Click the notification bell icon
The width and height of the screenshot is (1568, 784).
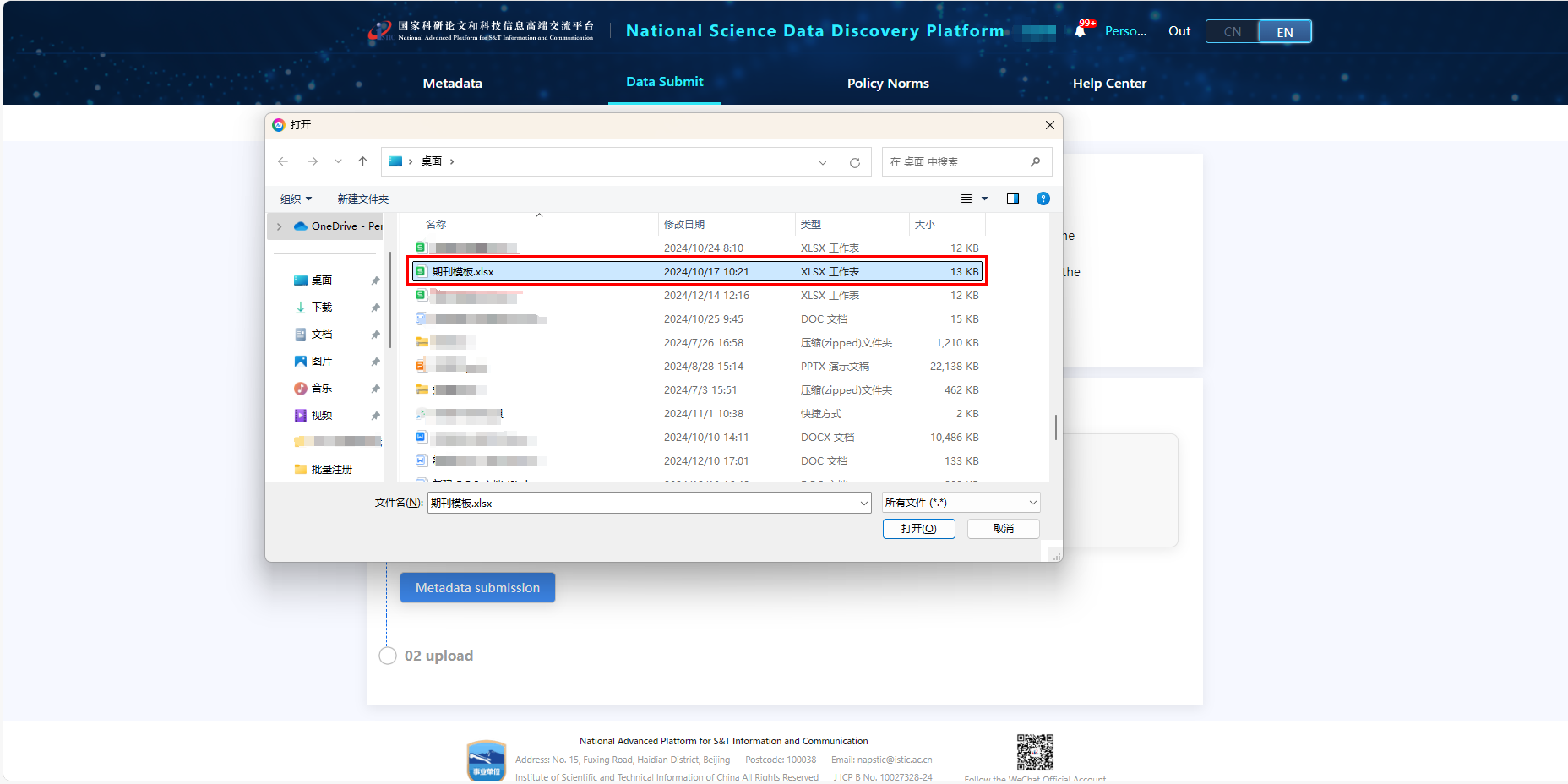(x=1080, y=31)
